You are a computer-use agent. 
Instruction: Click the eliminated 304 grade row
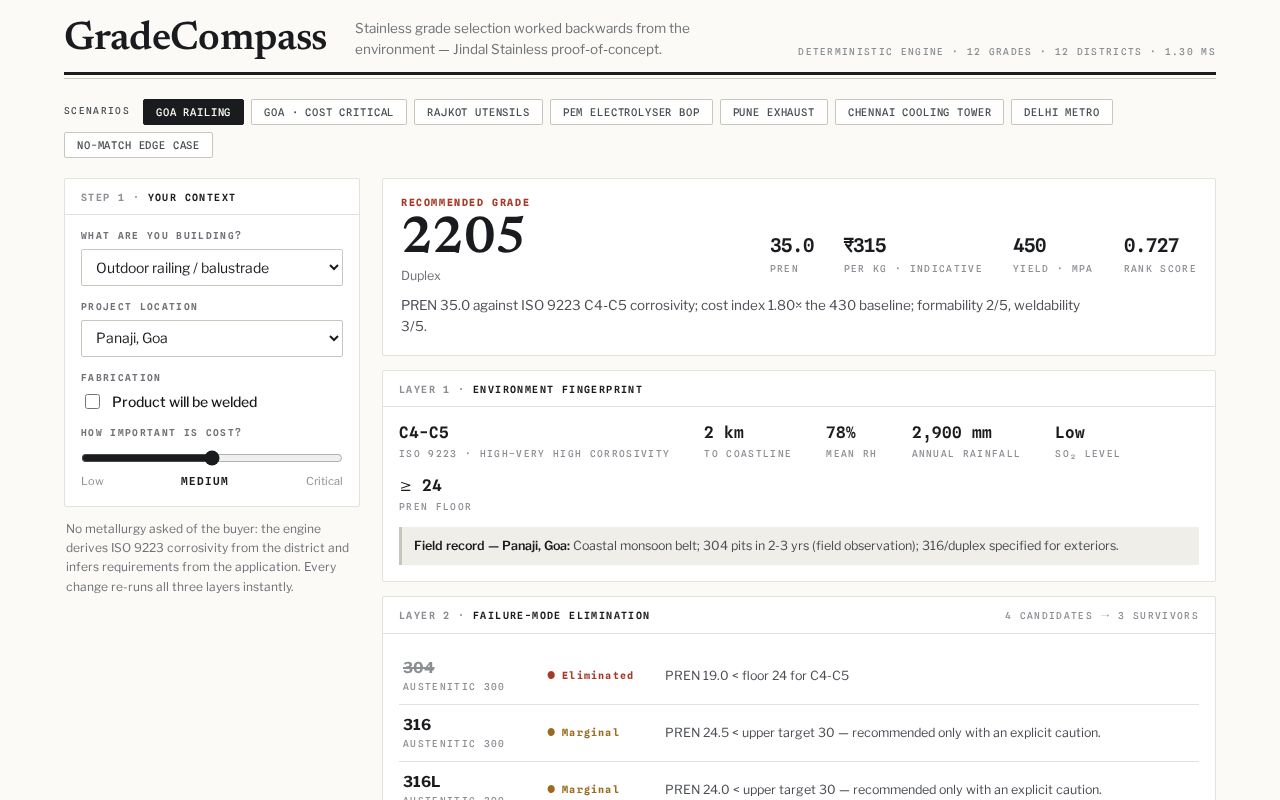coord(799,676)
